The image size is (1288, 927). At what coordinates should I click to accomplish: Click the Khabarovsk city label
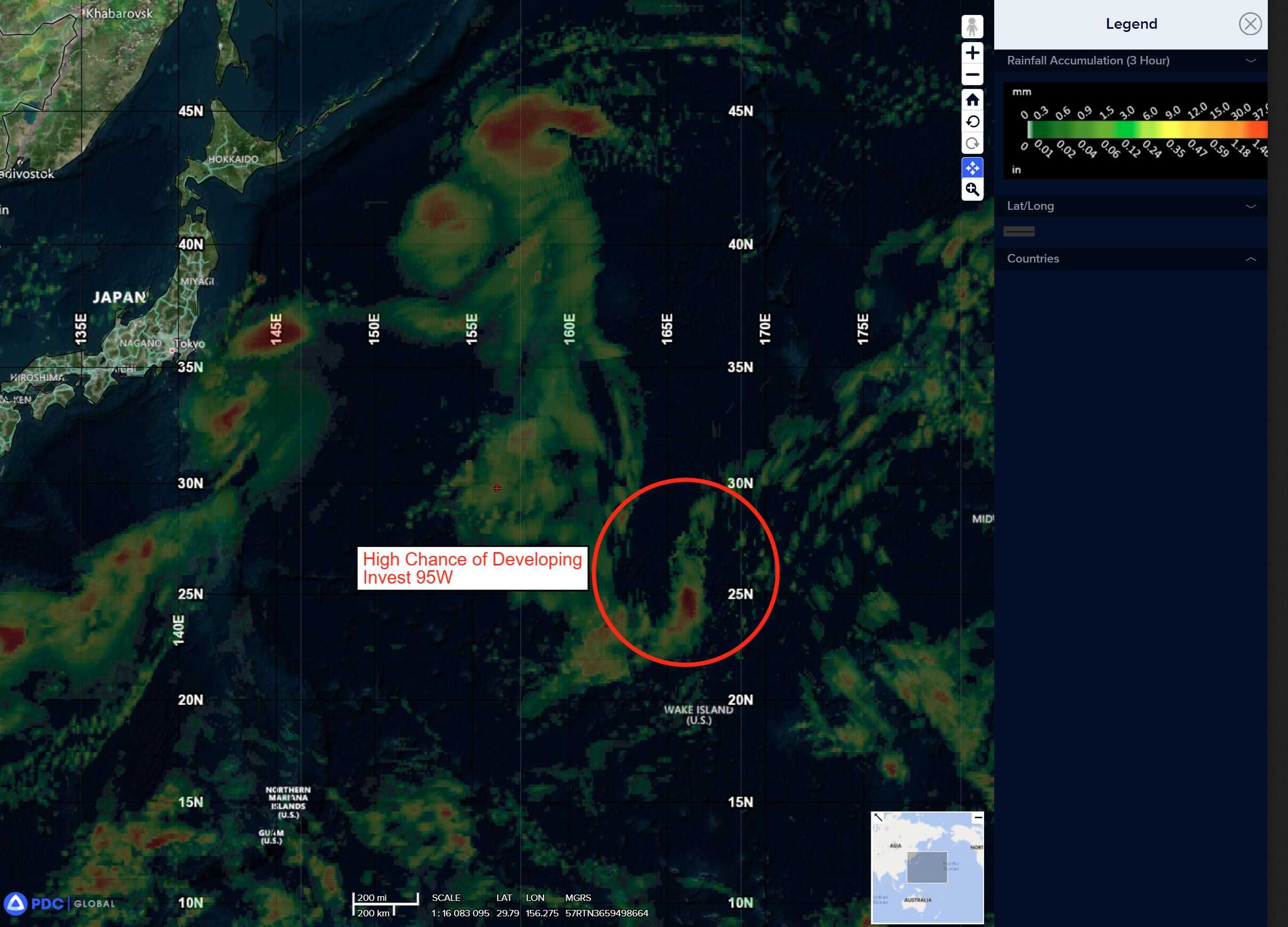(x=119, y=13)
